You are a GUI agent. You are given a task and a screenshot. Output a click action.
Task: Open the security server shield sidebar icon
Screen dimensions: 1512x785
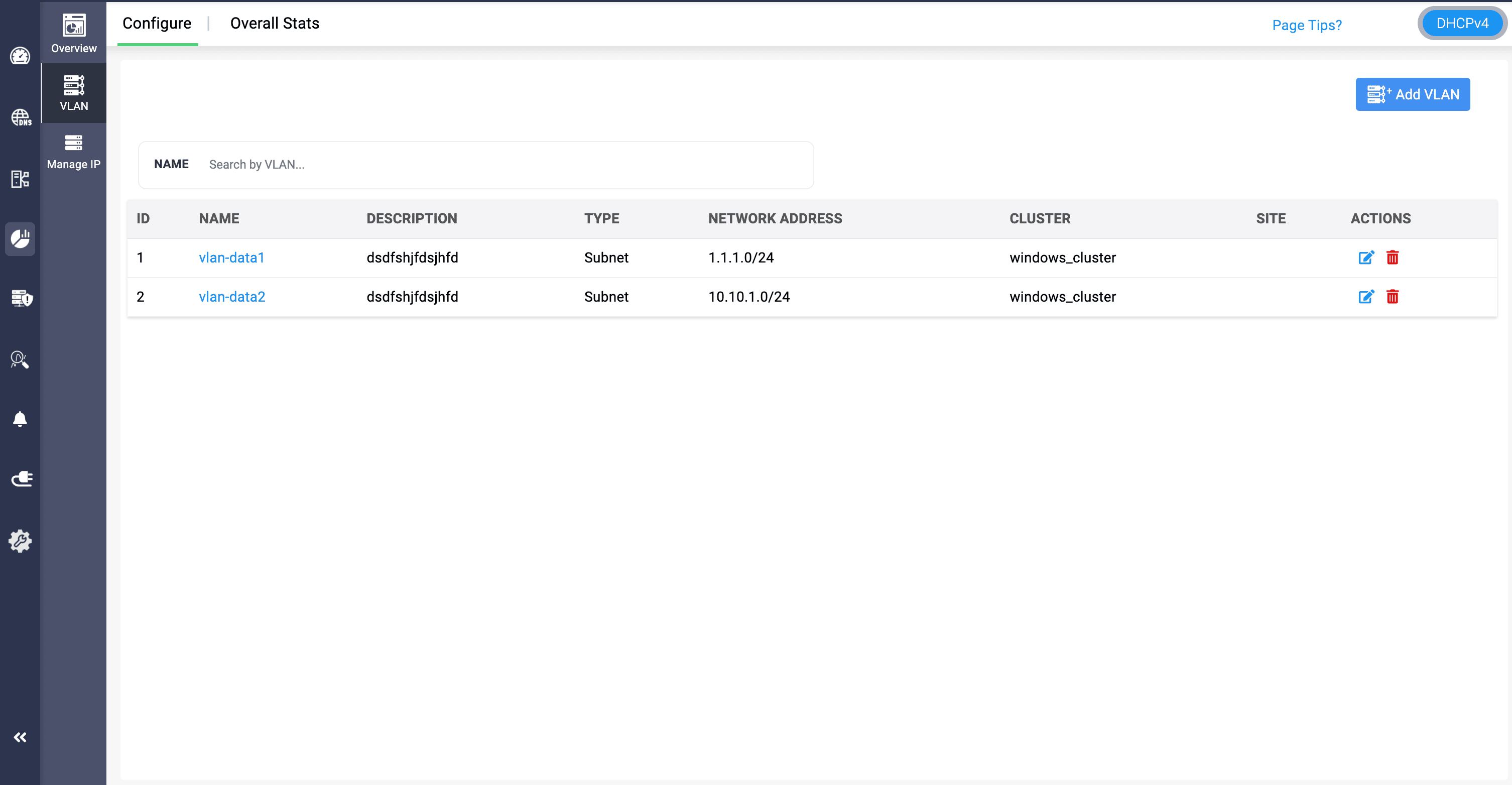click(x=21, y=298)
